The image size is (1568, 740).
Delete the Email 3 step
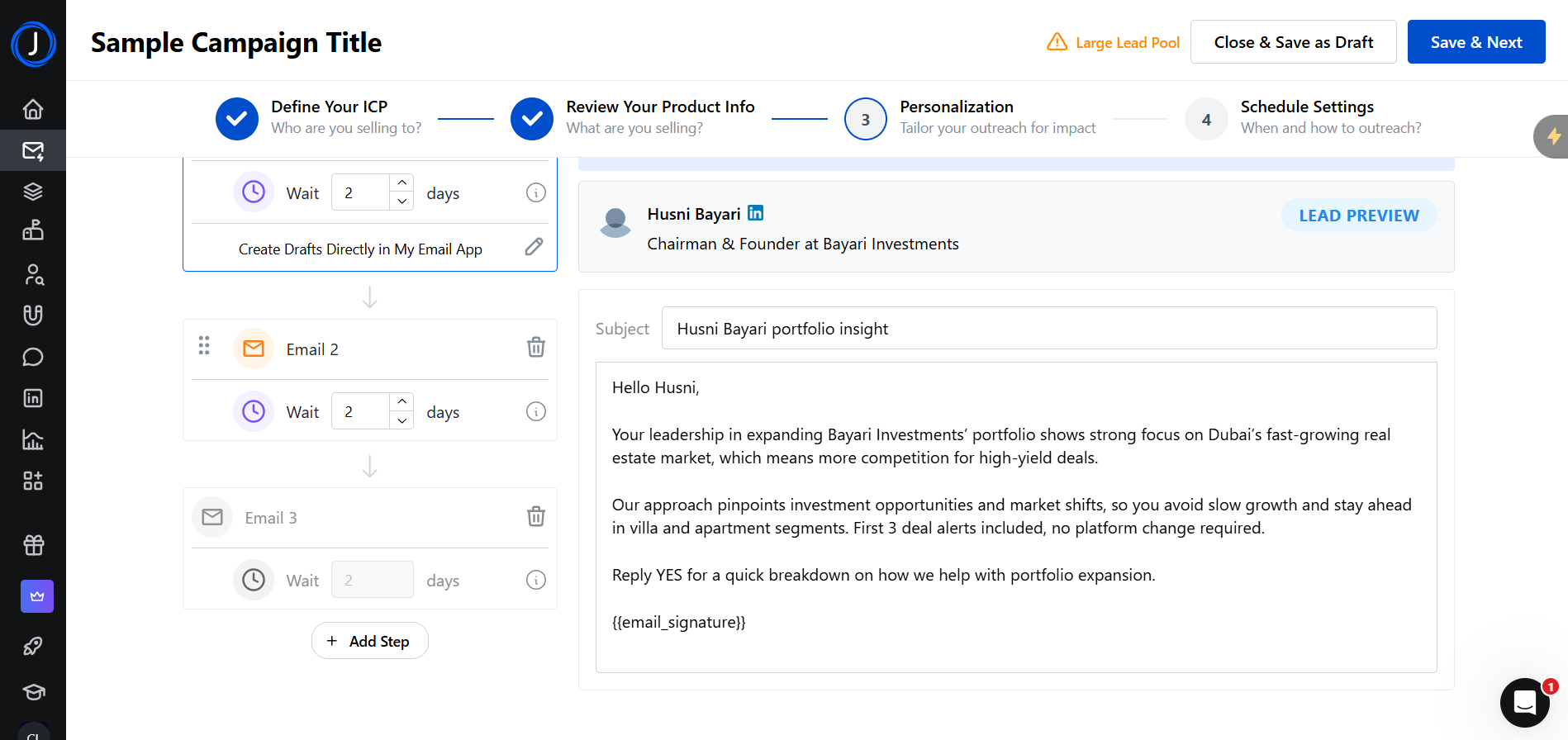click(535, 517)
